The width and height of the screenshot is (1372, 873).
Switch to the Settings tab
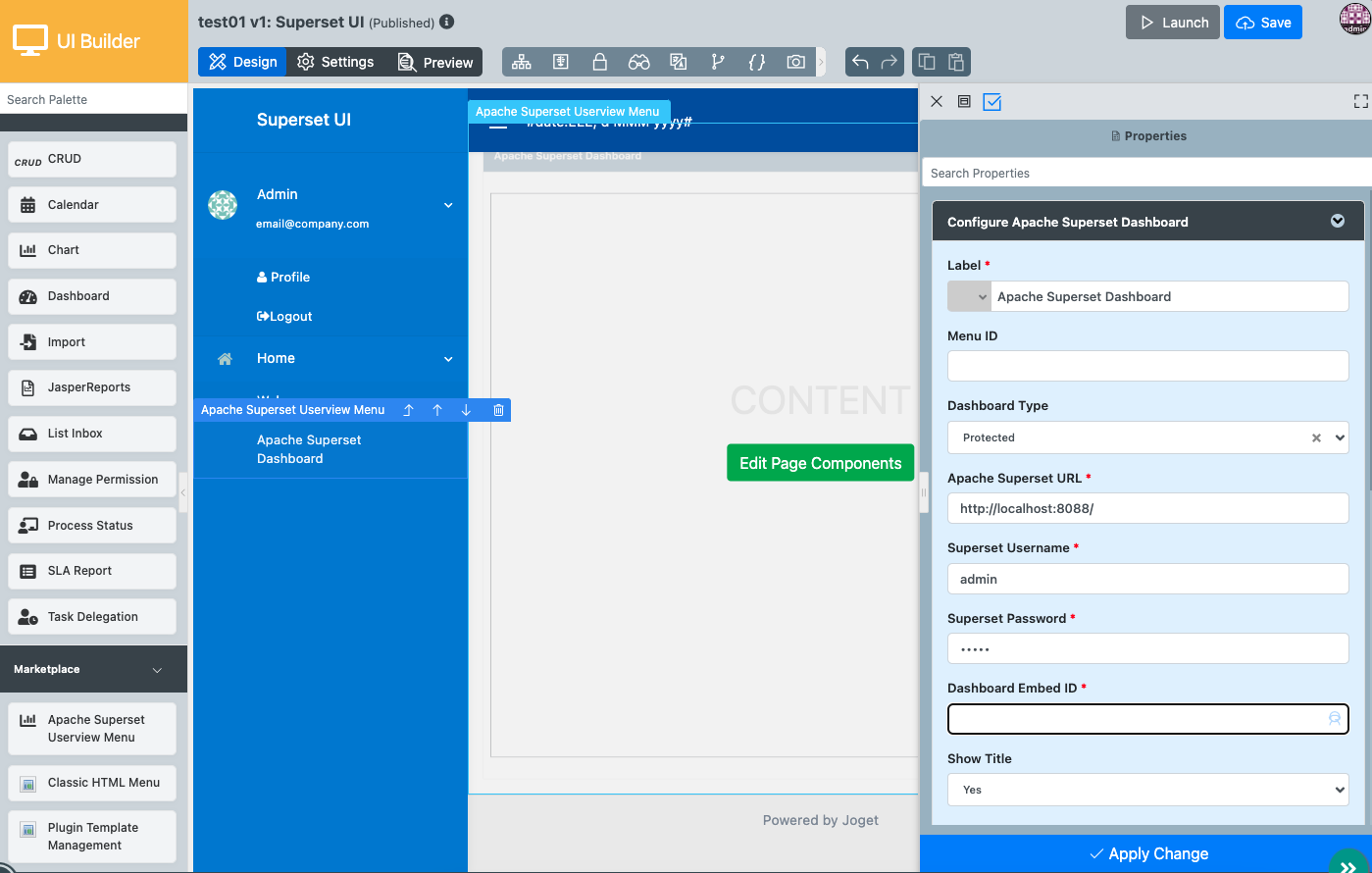335,62
